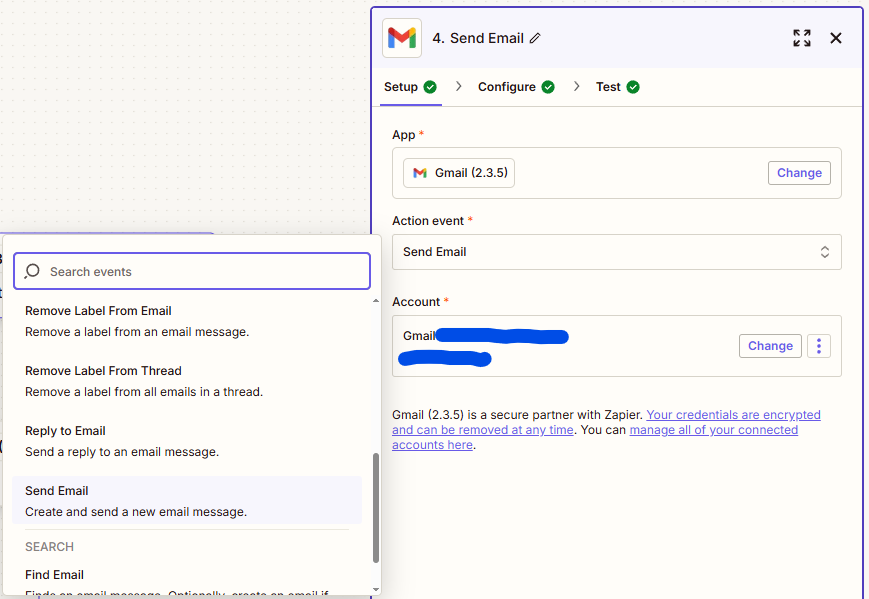Click the scroll down arrow in events list

[x=376, y=590]
